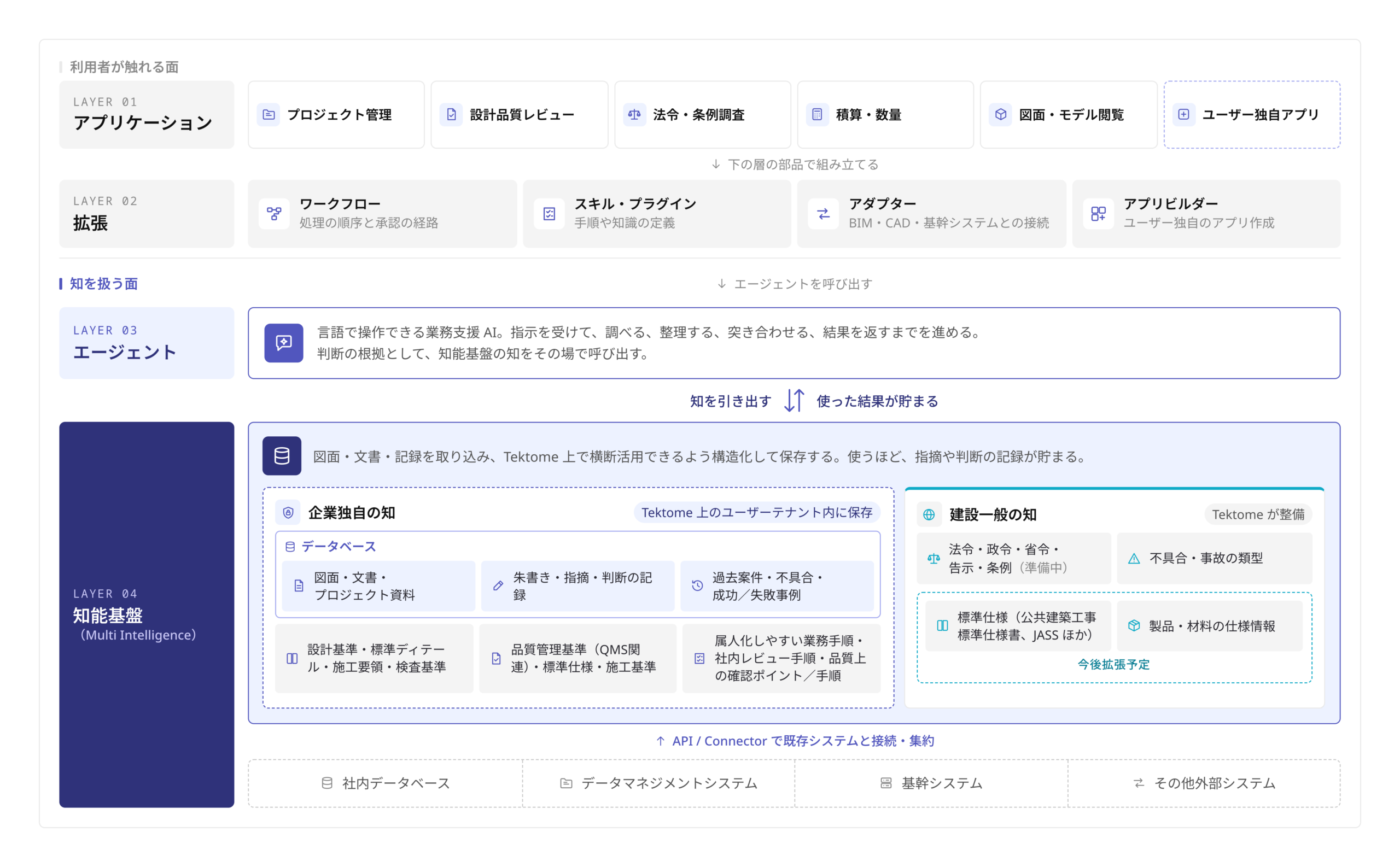
Task: Open the 積算・数量 app card
Action: [885, 115]
